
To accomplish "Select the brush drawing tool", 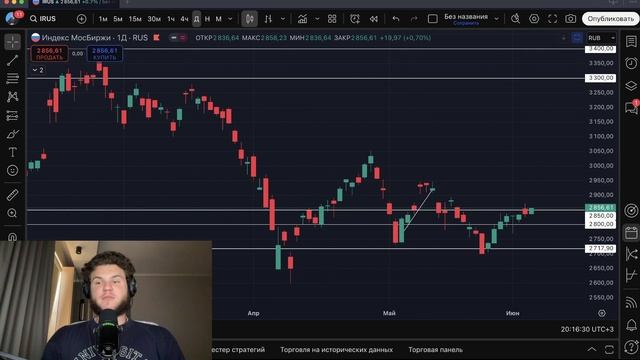I will [x=13, y=134].
